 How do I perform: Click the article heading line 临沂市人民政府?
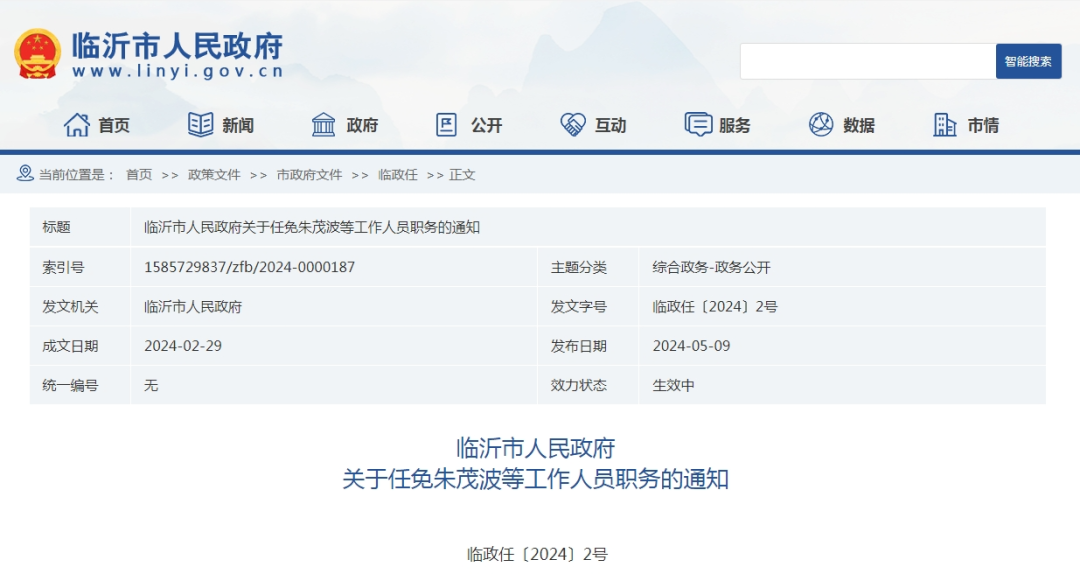(535, 448)
